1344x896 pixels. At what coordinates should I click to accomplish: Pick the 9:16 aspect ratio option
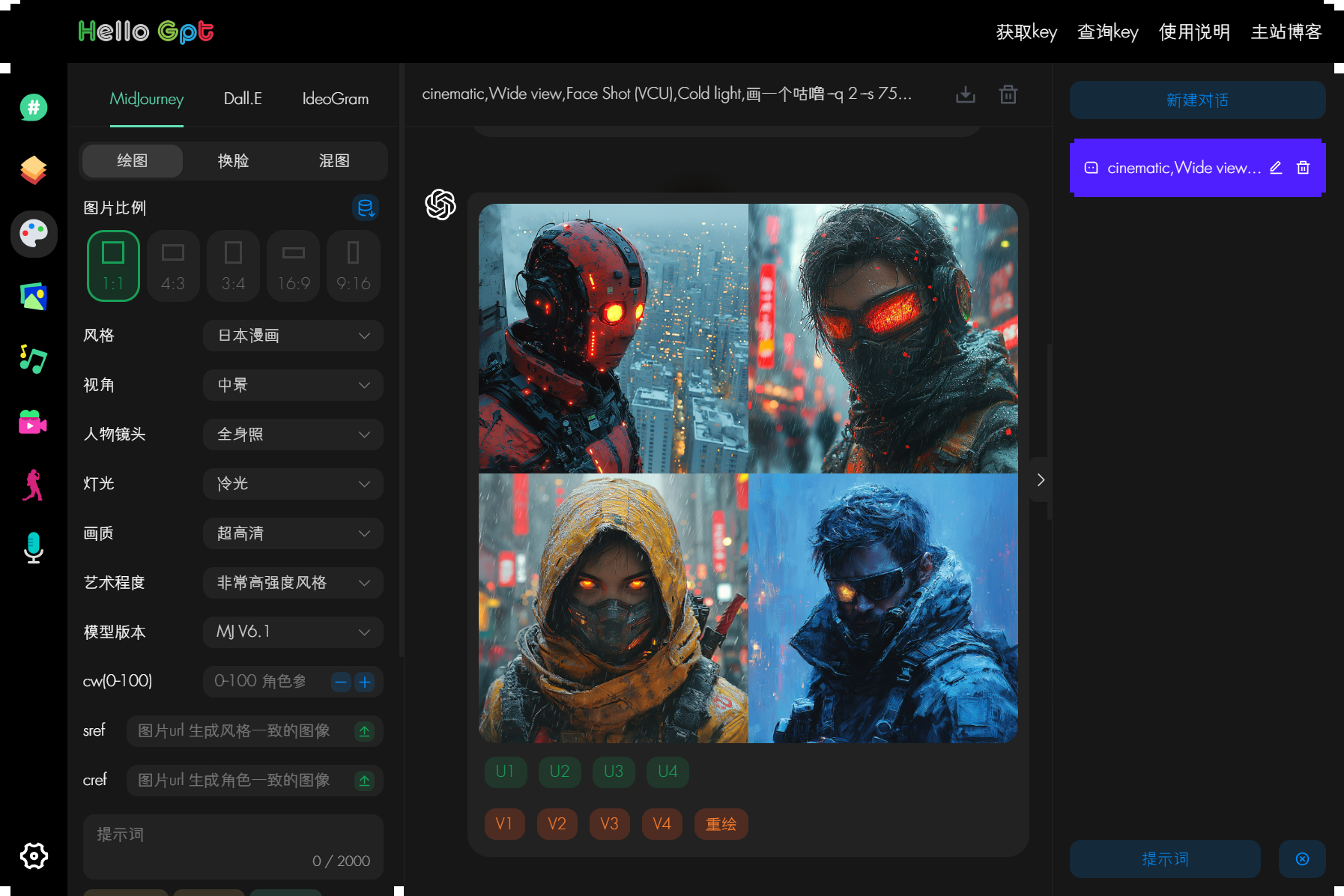click(x=354, y=266)
